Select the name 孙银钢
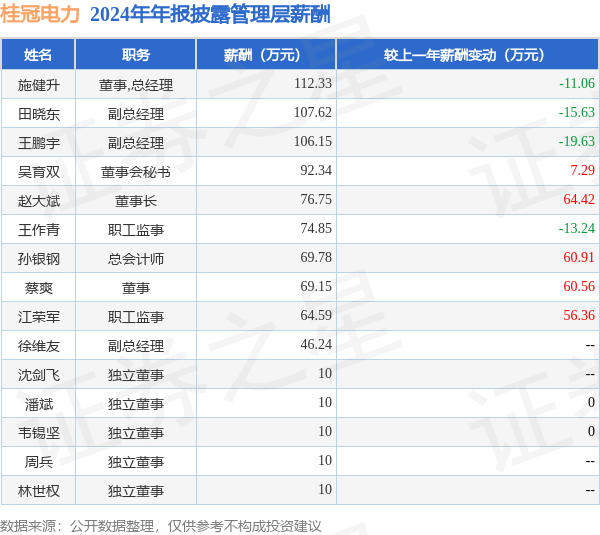Image resolution: width=600 pixels, height=535 pixels. click(39, 259)
